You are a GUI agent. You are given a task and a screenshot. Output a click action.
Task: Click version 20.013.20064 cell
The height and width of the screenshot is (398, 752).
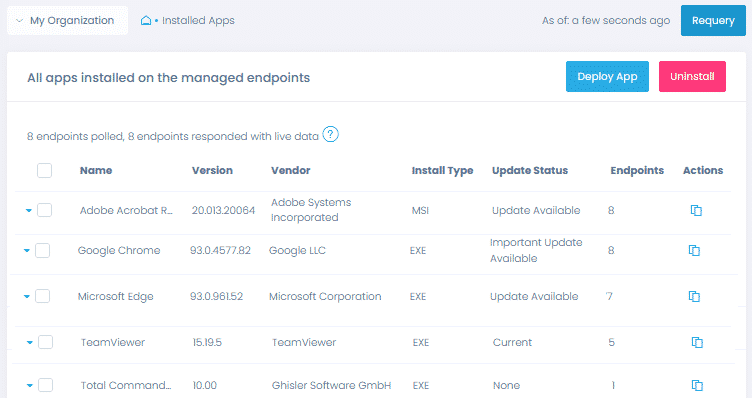[223, 210]
